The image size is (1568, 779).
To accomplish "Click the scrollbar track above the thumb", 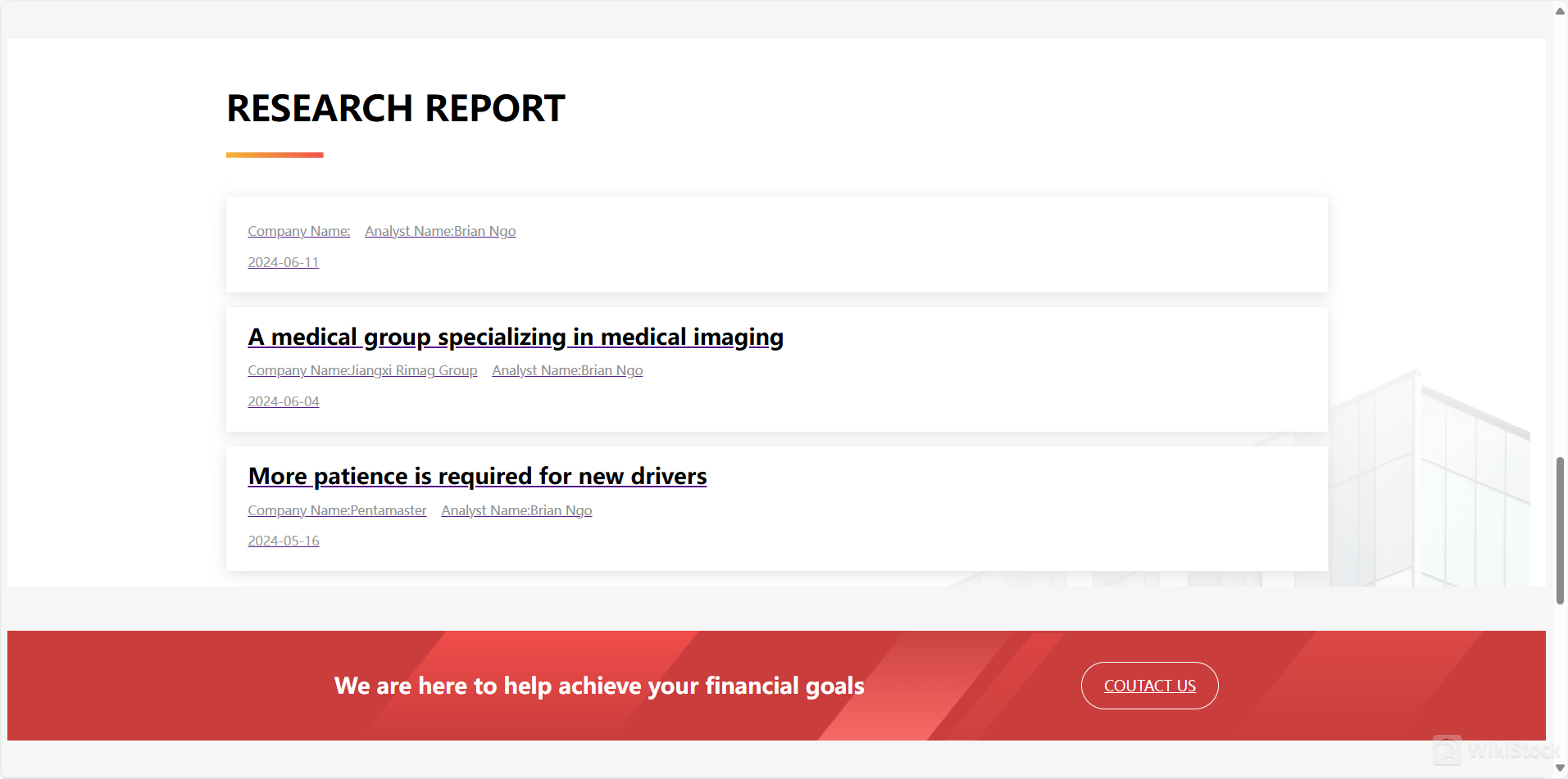I will [x=1560, y=246].
